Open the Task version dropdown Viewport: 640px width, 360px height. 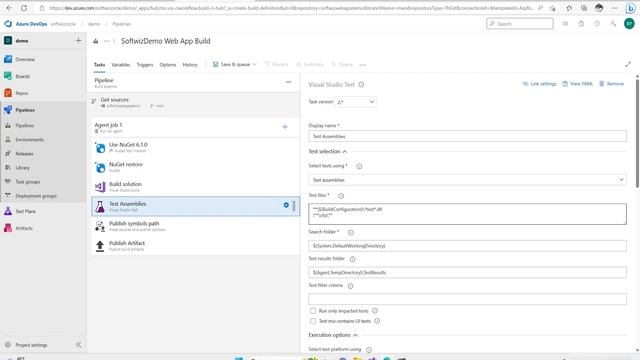coord(356,102)
